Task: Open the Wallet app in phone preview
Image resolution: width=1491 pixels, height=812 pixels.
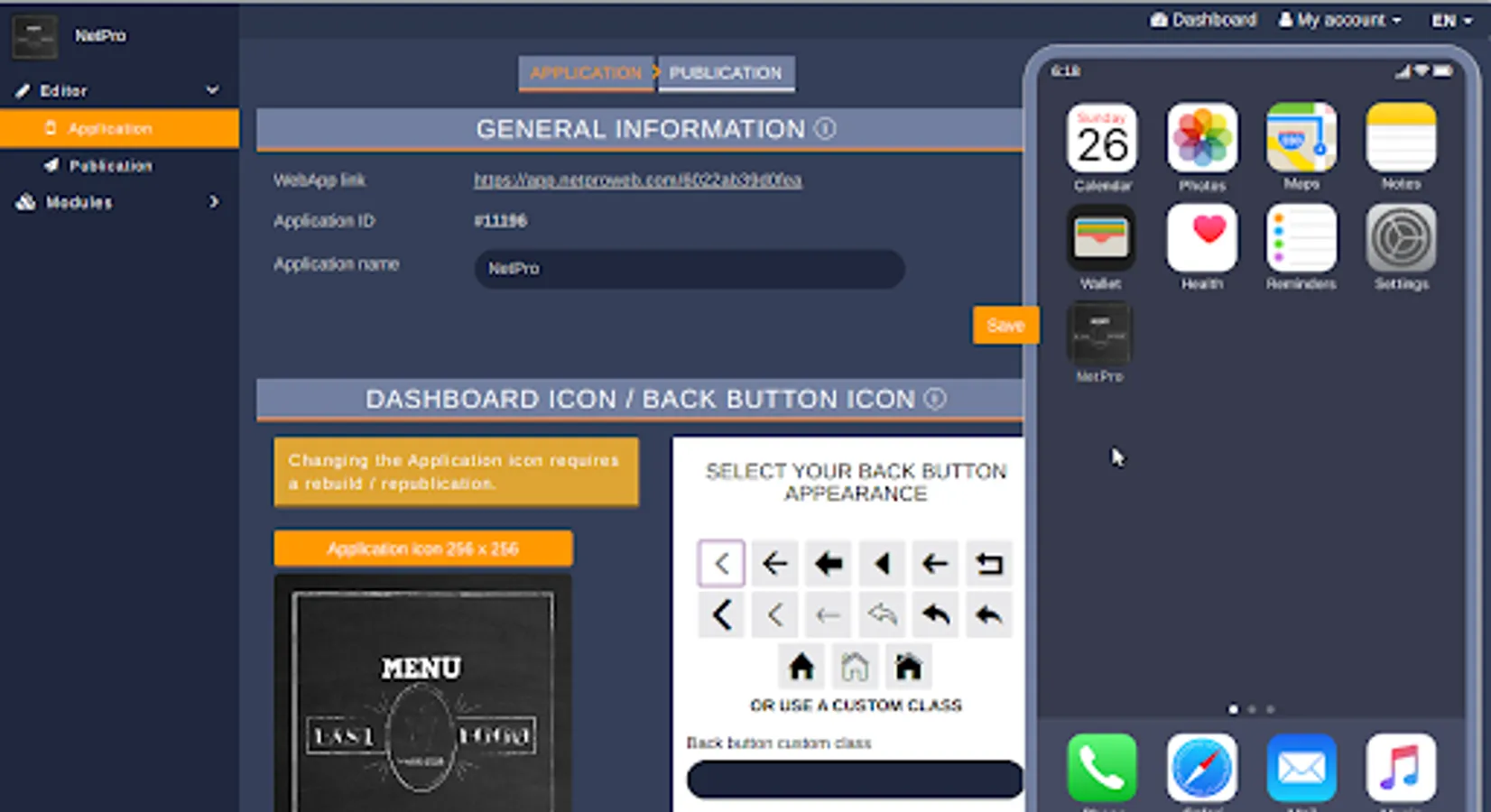Action: tap(1102, 238)
